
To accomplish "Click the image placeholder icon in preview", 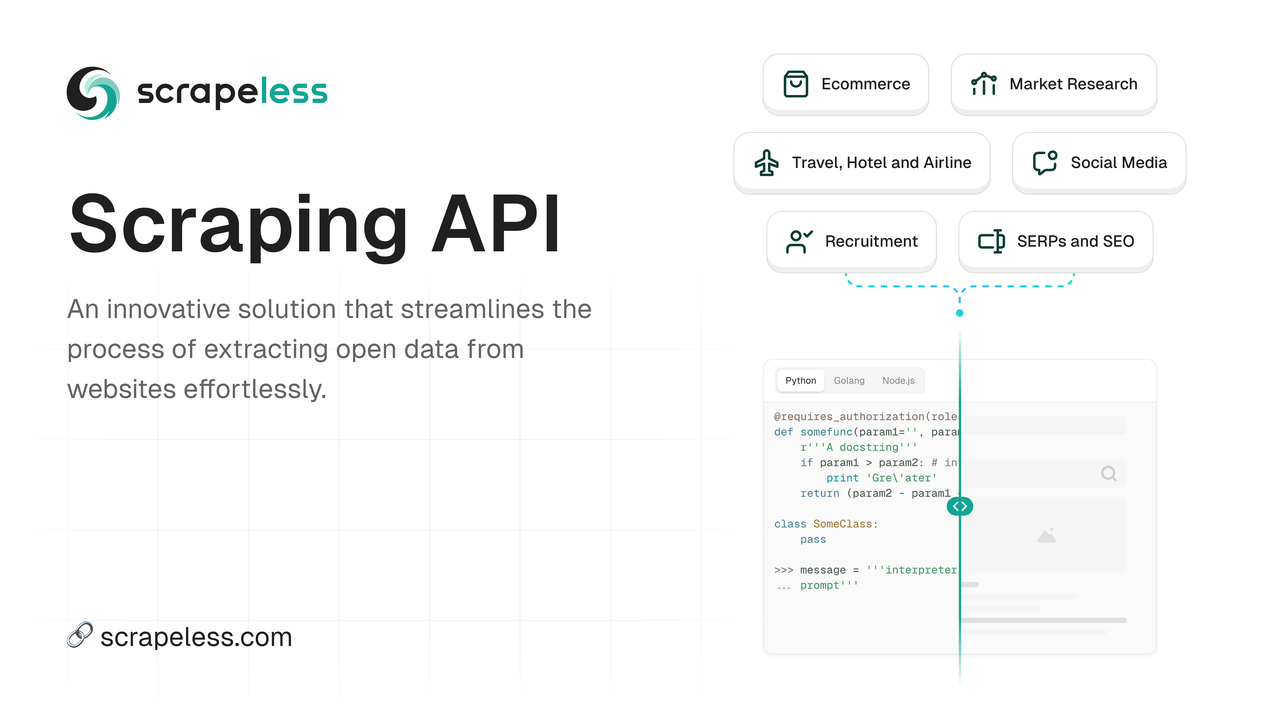I will pyautogui.click(x=1046, y=536).
